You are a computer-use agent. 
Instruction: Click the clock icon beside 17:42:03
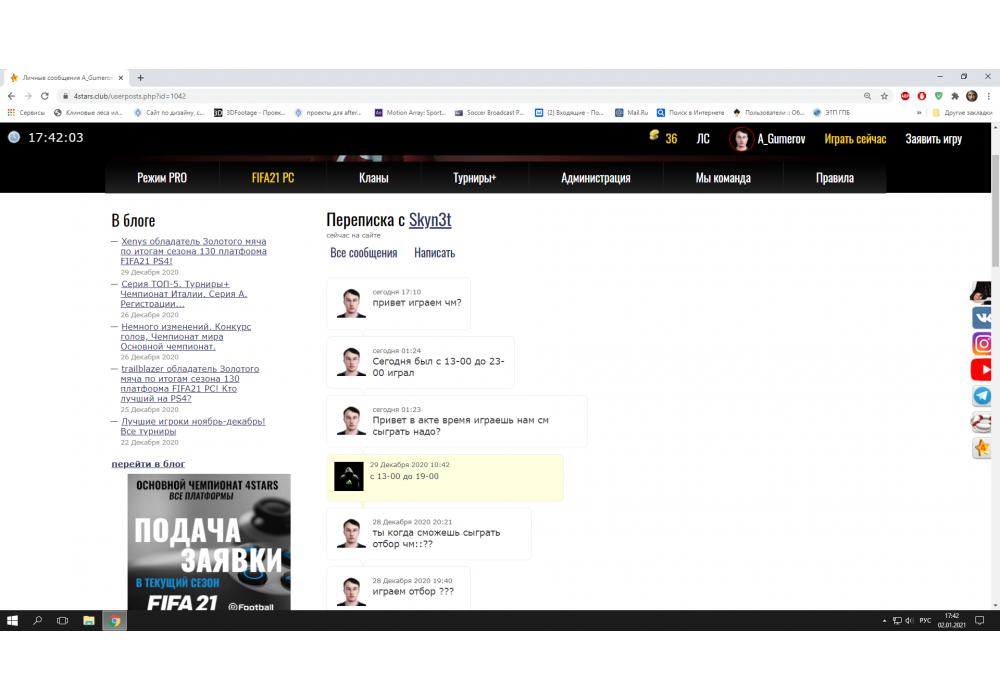[x=14, y=137]
